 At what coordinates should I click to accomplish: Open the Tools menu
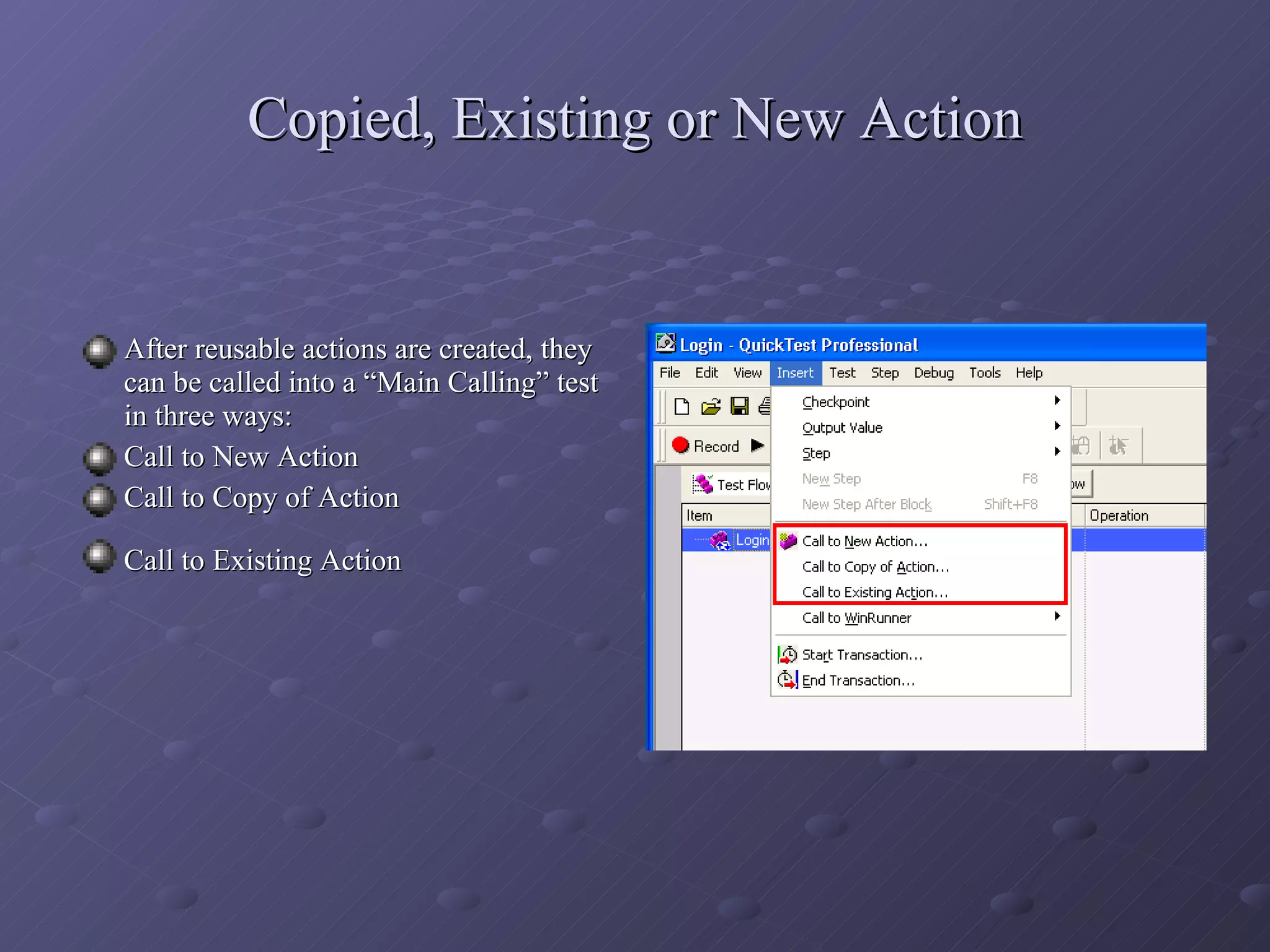pos(985,373)
